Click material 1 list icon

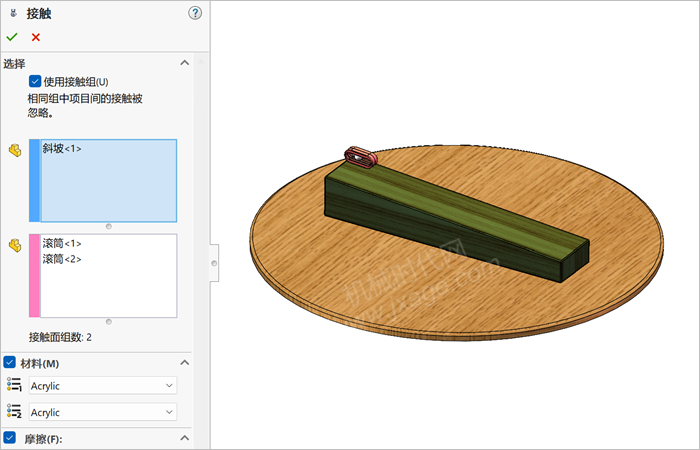tap(14, 385)
